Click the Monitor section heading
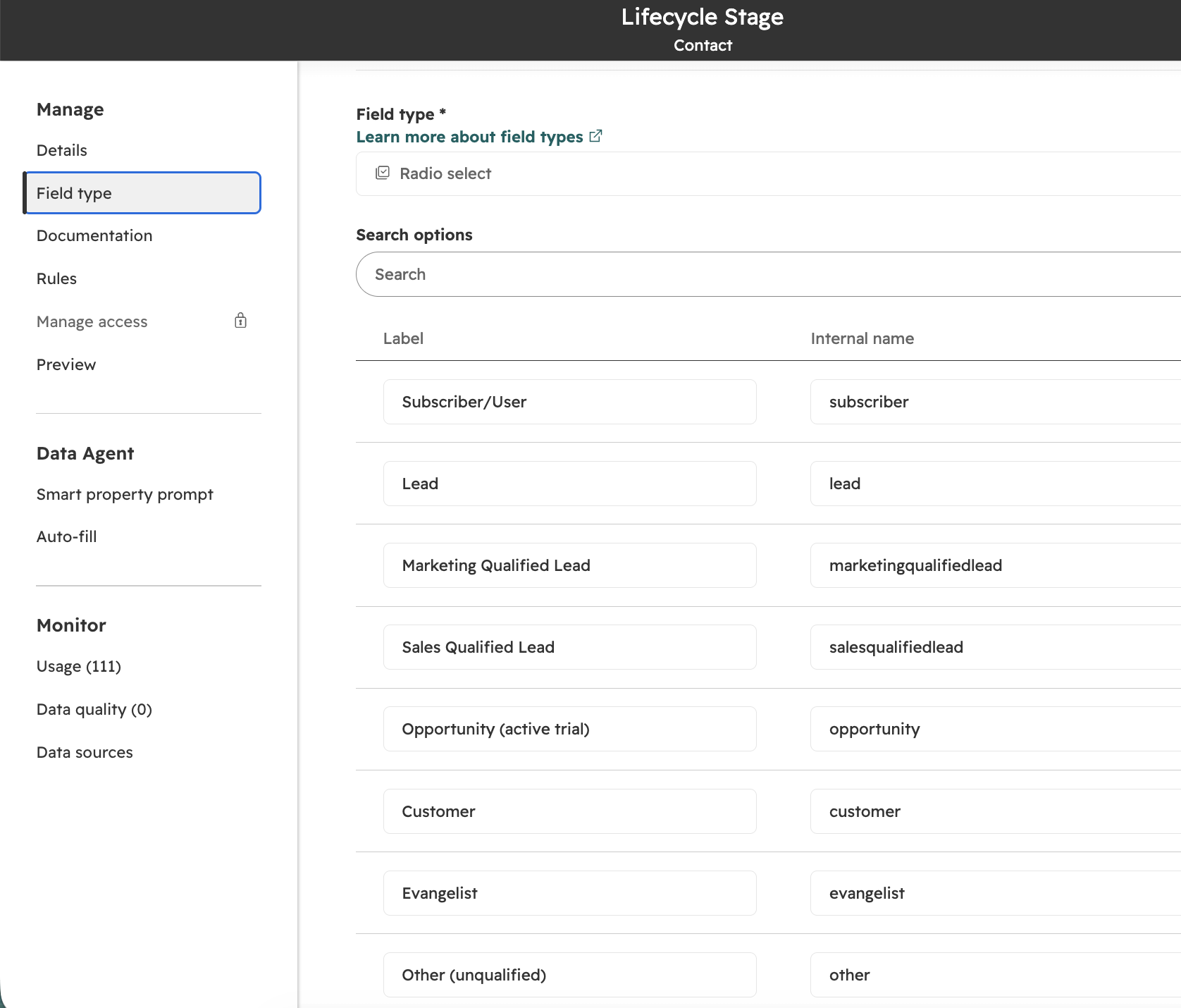This screenshot has height=1008, width=1181. tap(71, 625)
